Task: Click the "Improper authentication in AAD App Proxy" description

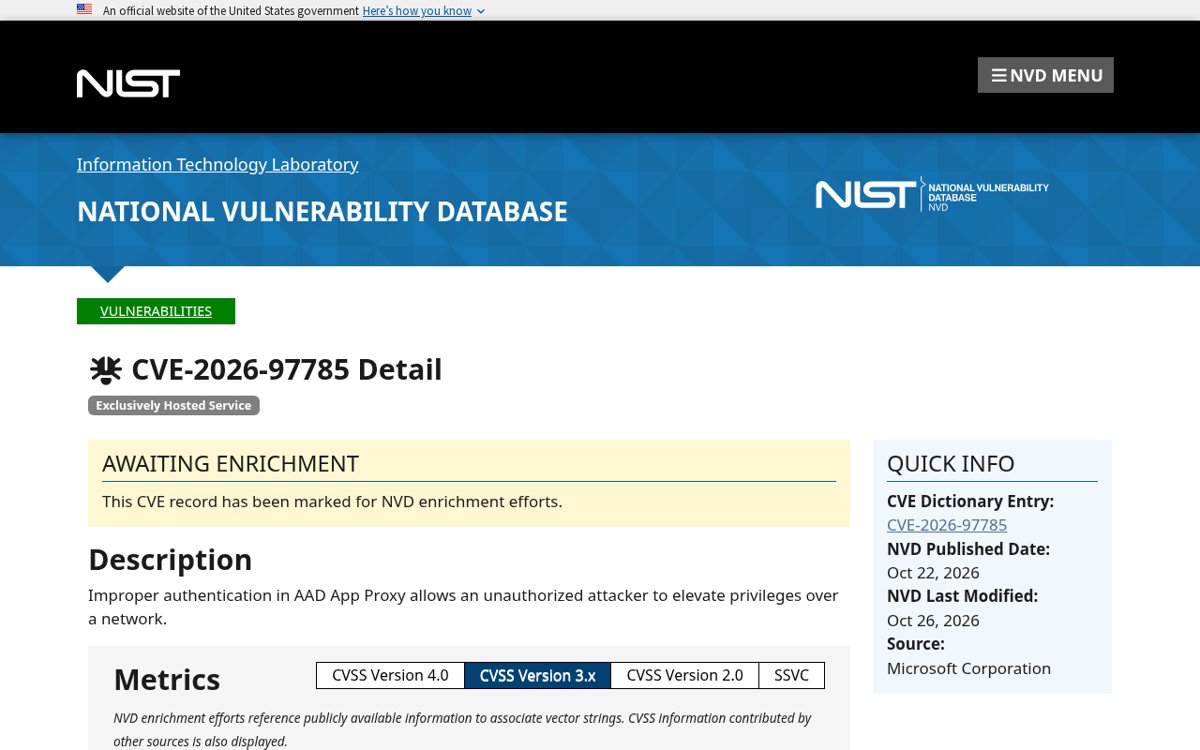Action: (463, 607)
